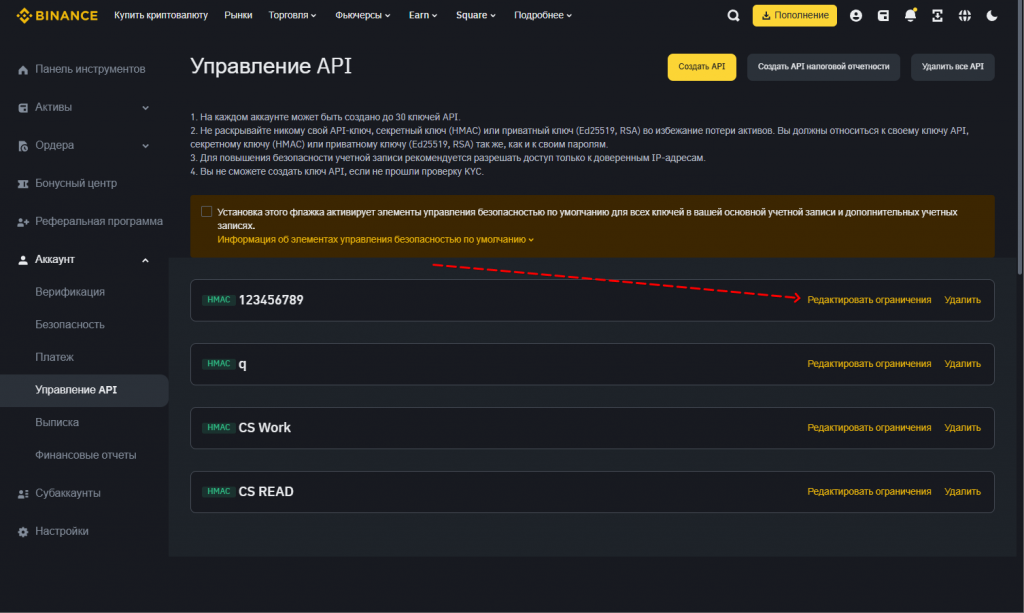The image size is (1024, 613).
Task: Expand the Активы sidebar section
Action: (x=146, y=108)
